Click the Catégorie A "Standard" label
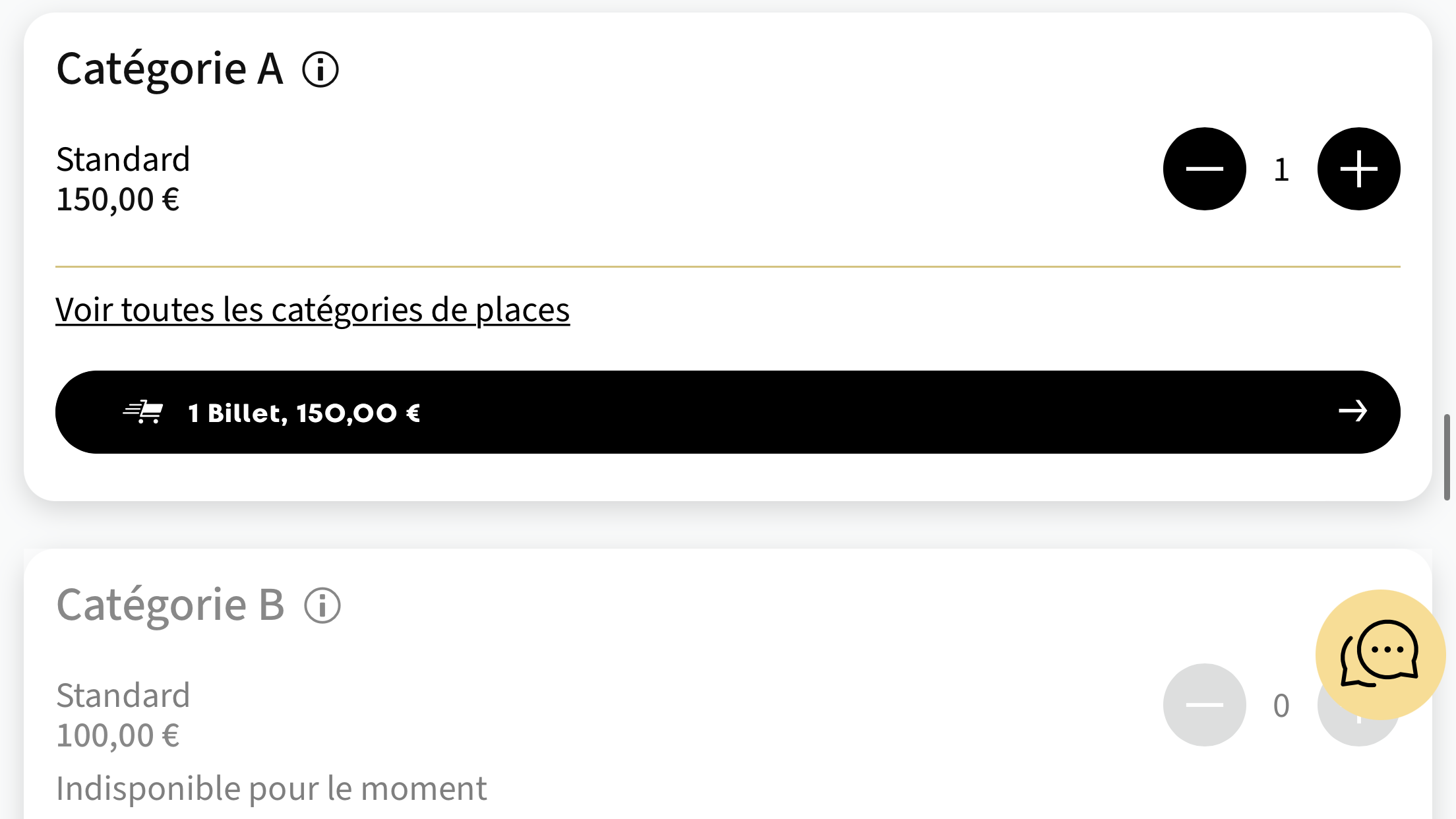 (123, 160)
